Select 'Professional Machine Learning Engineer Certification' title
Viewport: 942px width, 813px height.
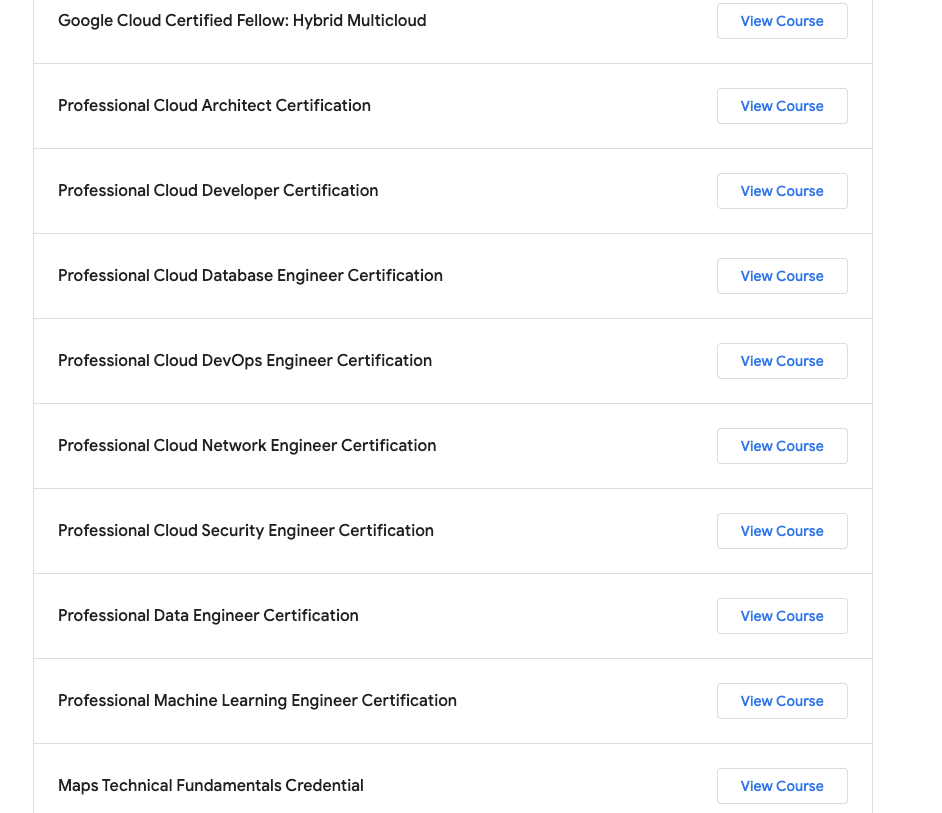257,701
